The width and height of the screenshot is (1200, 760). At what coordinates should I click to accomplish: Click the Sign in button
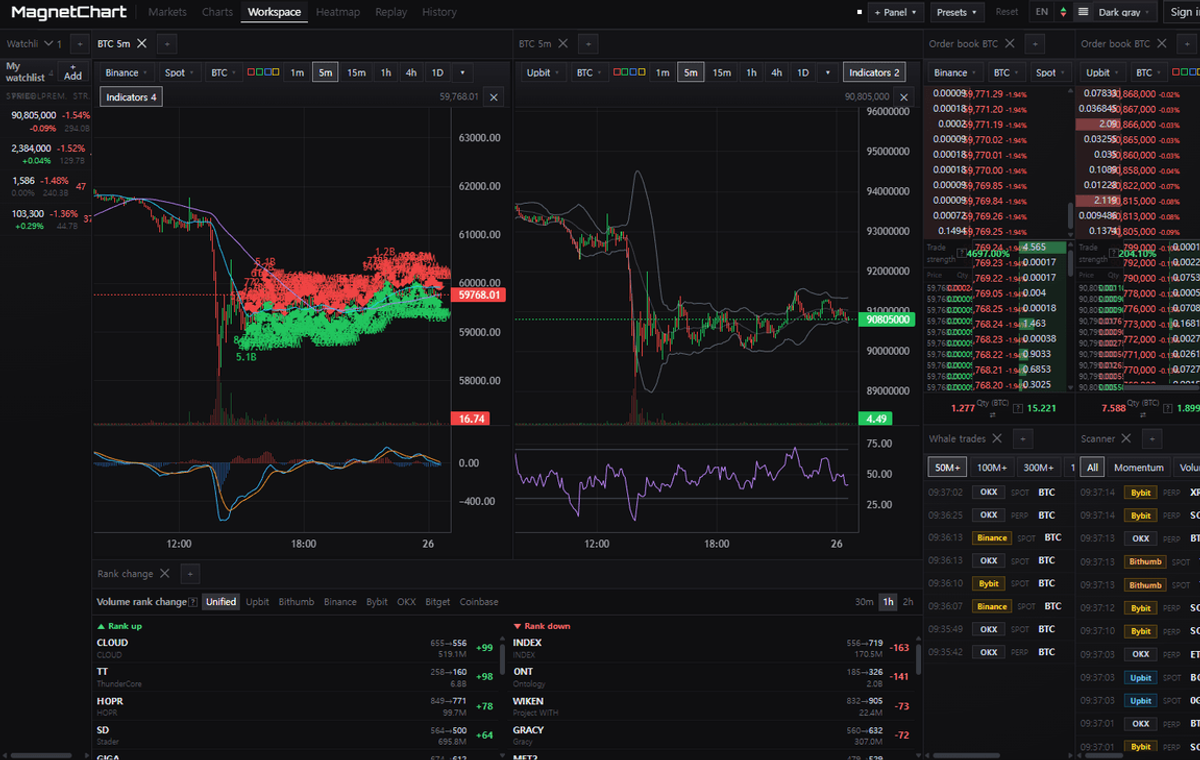(1184, 12)
